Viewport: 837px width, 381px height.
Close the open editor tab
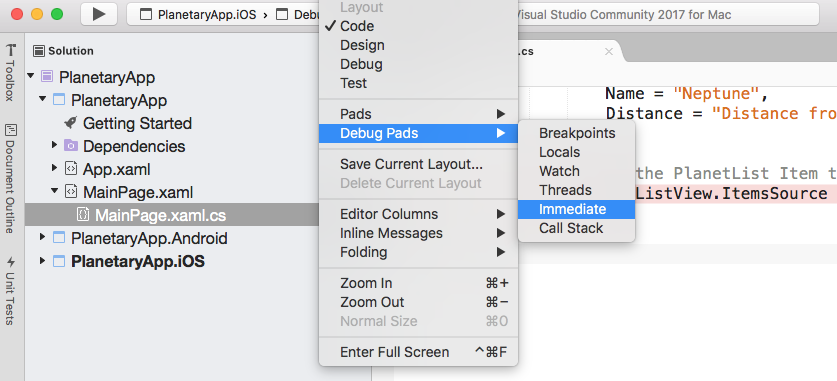(609, 52)
